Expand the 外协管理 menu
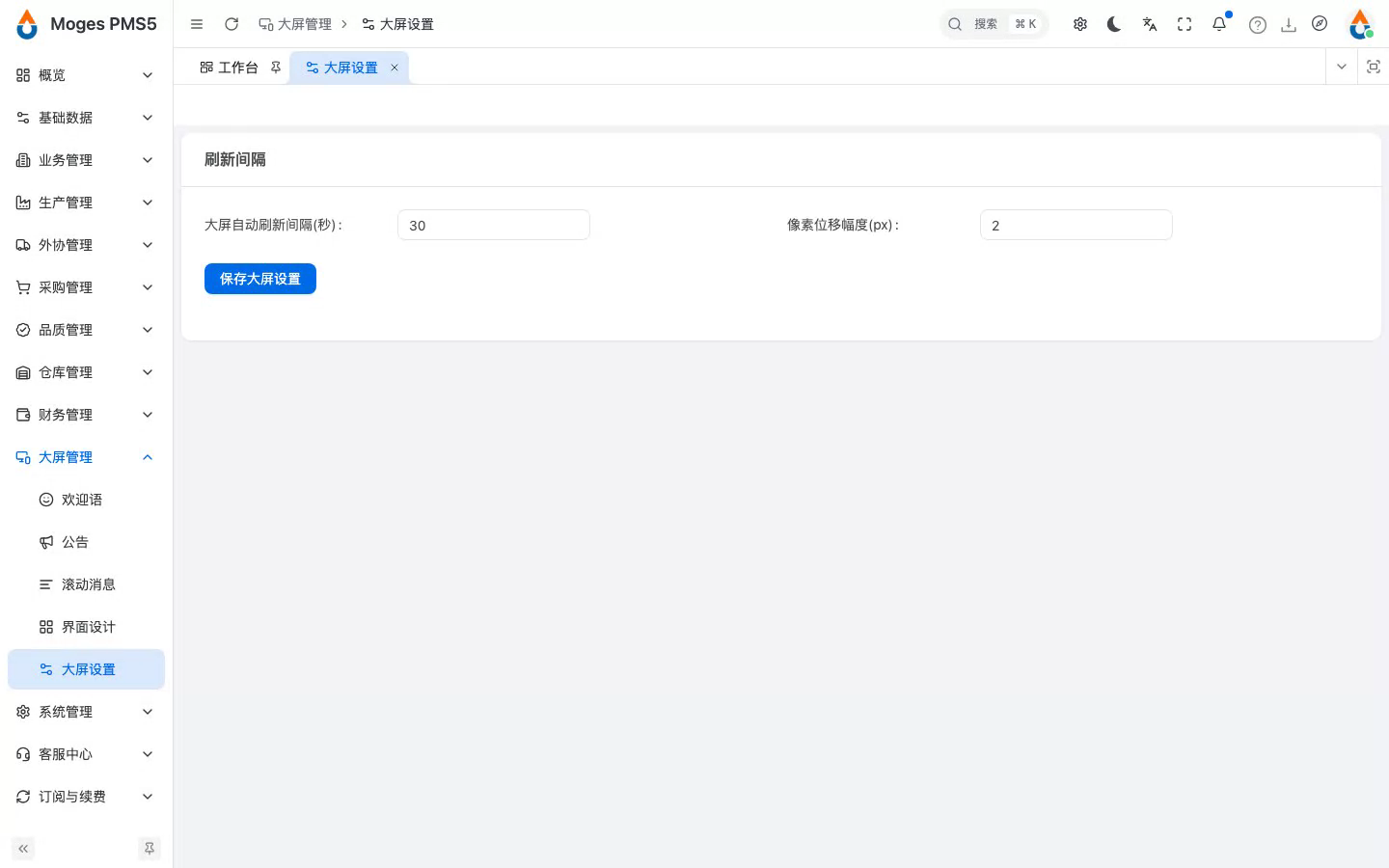 coord(87,245)
